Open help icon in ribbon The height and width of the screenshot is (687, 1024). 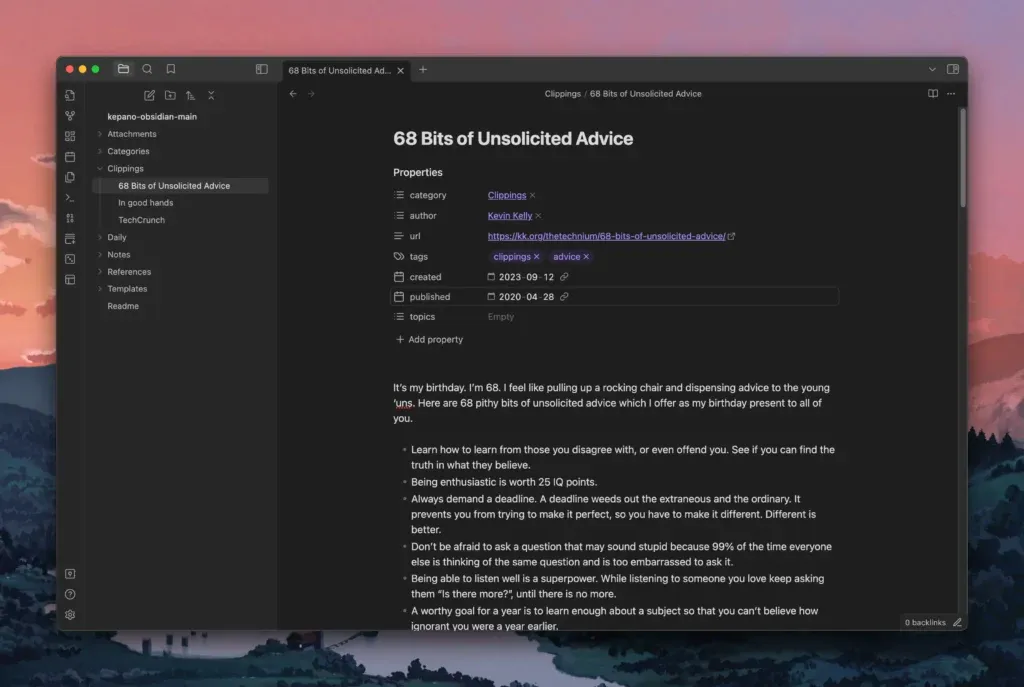tap(70, 594)
